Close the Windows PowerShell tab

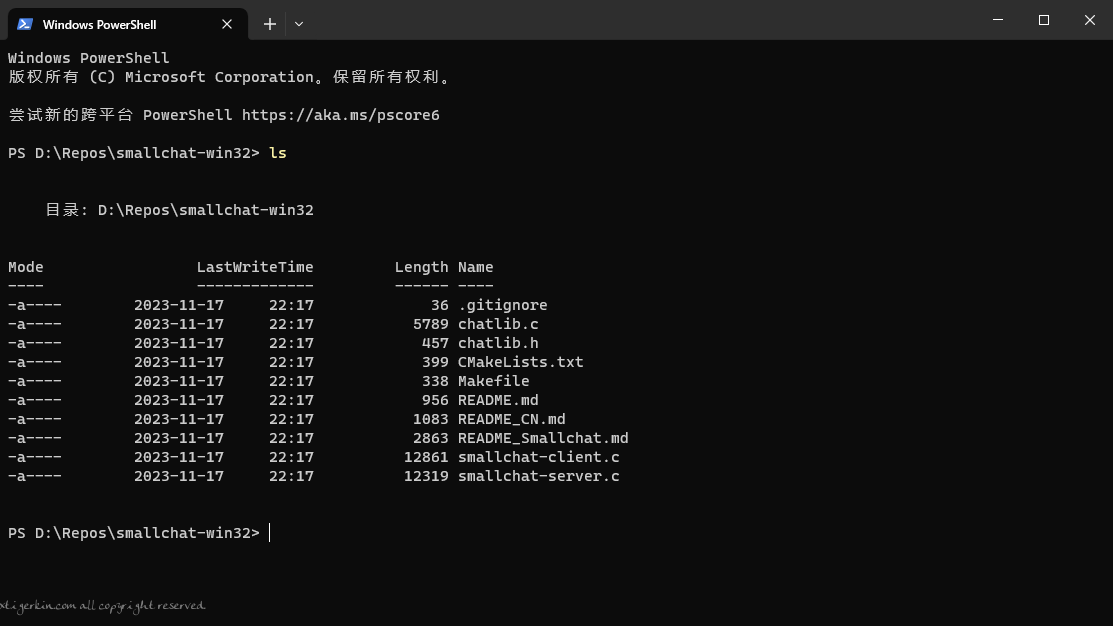click(x=227, y=24)
